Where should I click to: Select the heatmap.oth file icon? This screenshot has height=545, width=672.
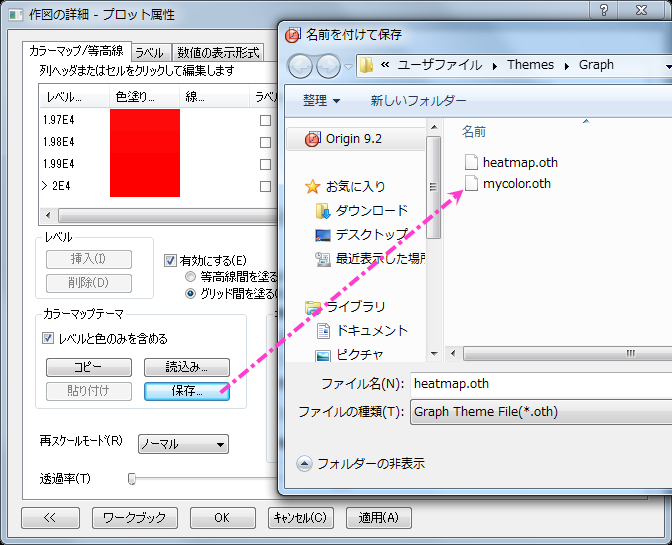pos(471,162)
